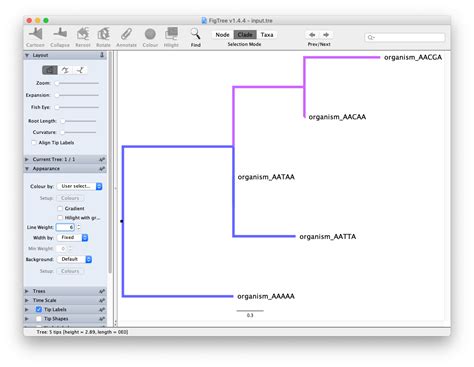Click the 0.3 scale bar label
Screen dimensions: 474x367
pos(250,315)
